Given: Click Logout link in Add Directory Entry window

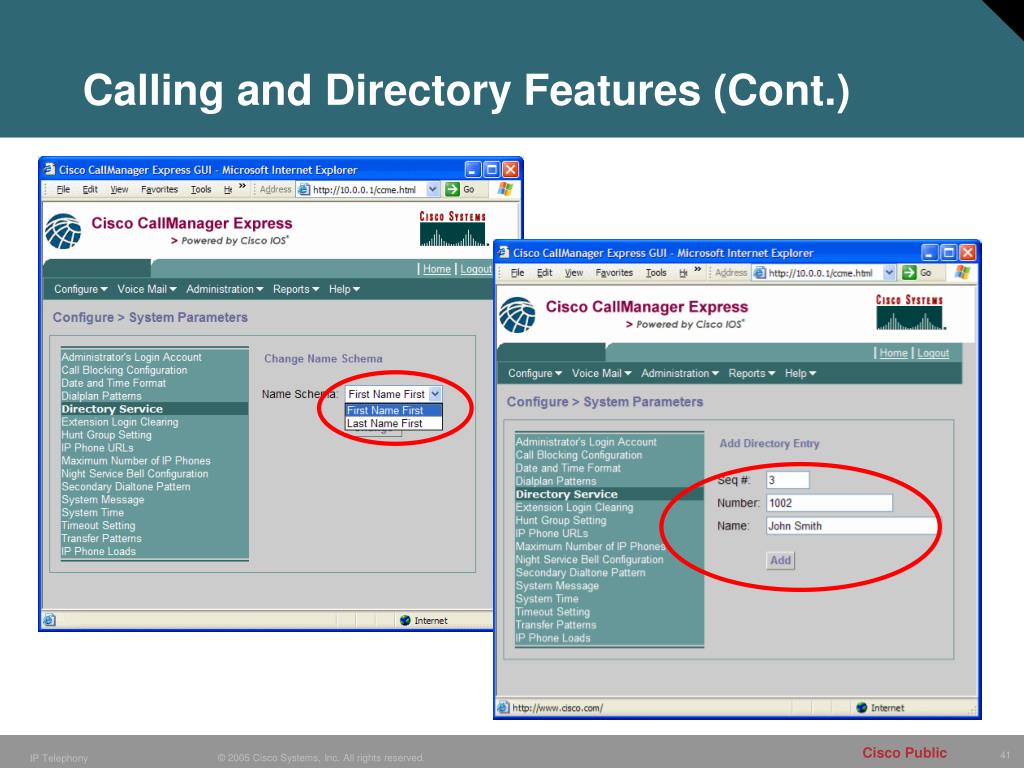Looking at the screenshot, I should pos(933,353).
